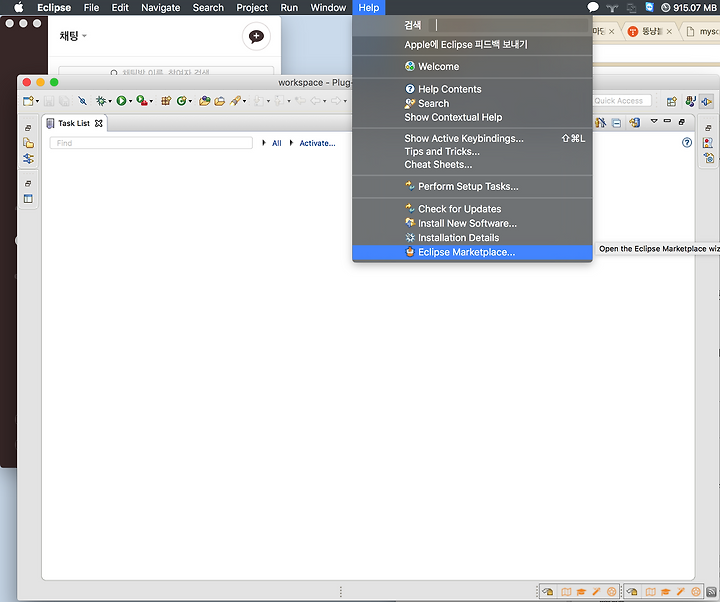Click the green Run button icon

pos(121,101)
